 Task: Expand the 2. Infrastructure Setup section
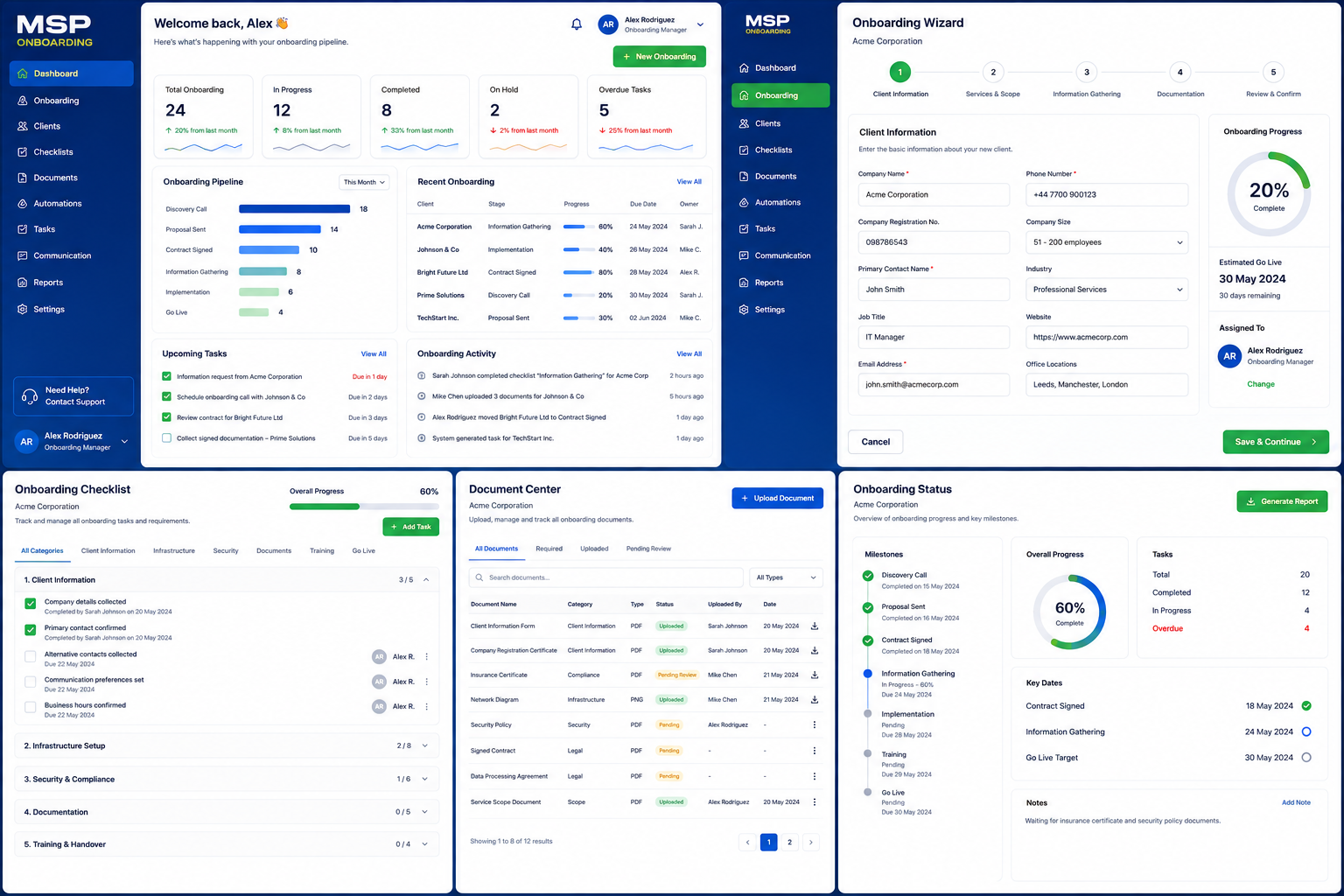coord(425,745)
